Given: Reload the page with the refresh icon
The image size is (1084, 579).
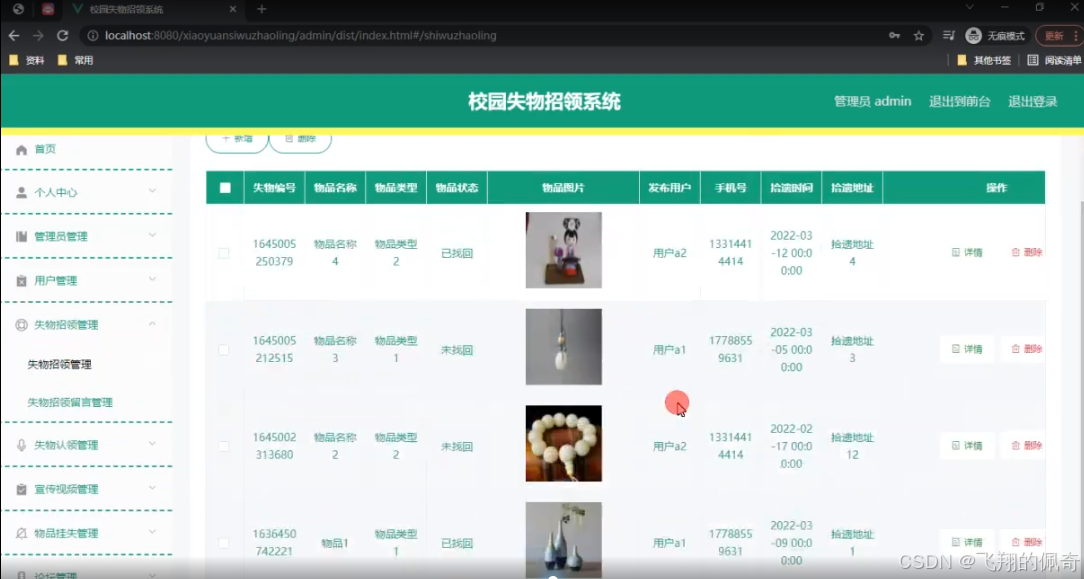Looking at the screenshot, I should (x=62, y=35).
